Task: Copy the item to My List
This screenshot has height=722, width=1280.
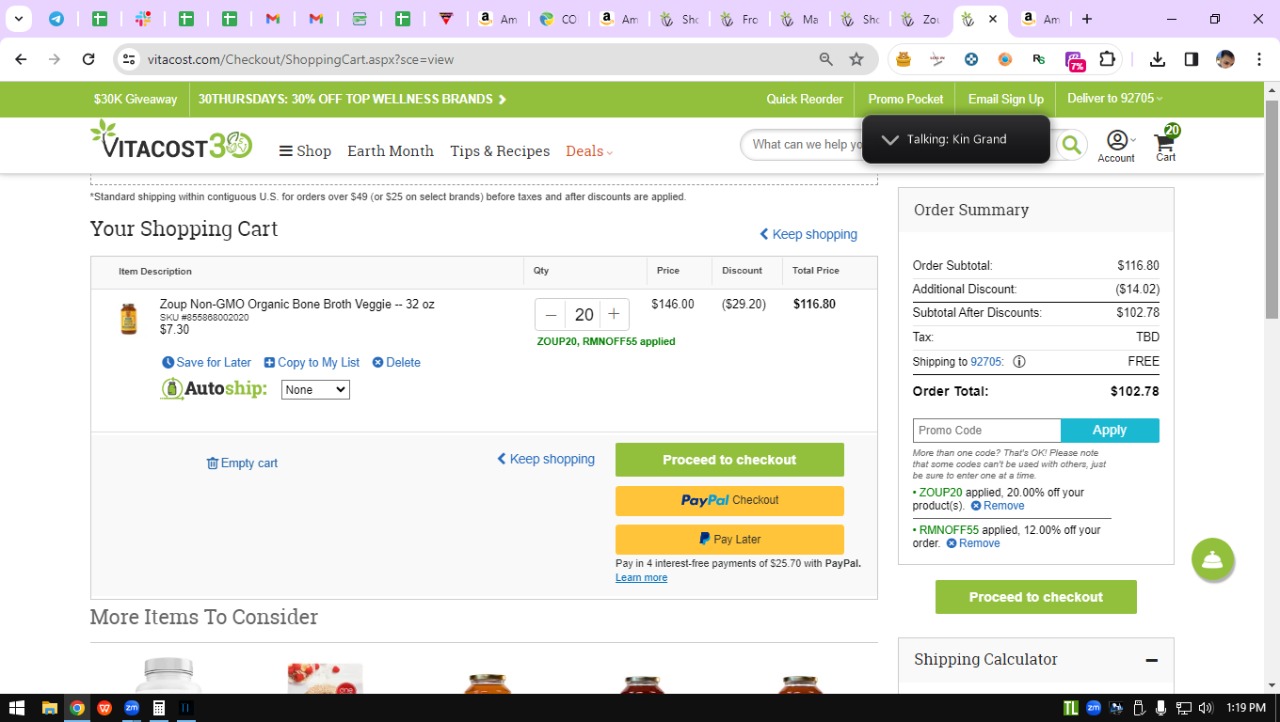Action: pos(312,362)
